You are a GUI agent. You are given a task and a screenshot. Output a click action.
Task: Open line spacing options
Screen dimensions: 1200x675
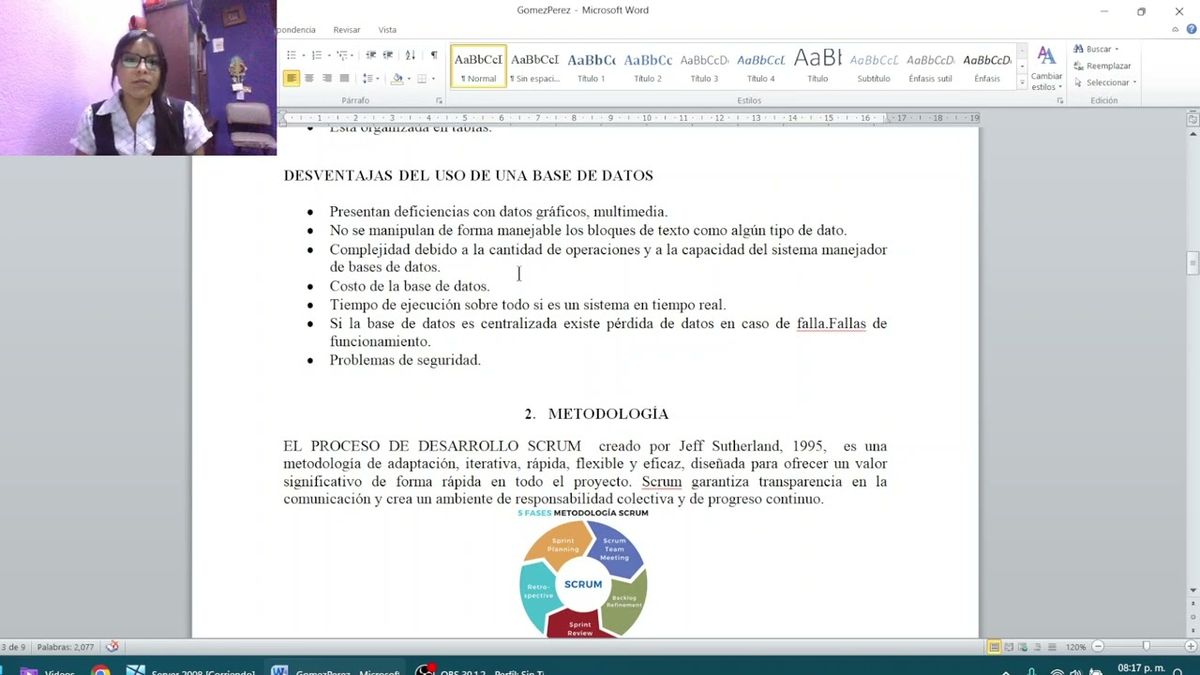pyautogui.click(x=369, y=78)
